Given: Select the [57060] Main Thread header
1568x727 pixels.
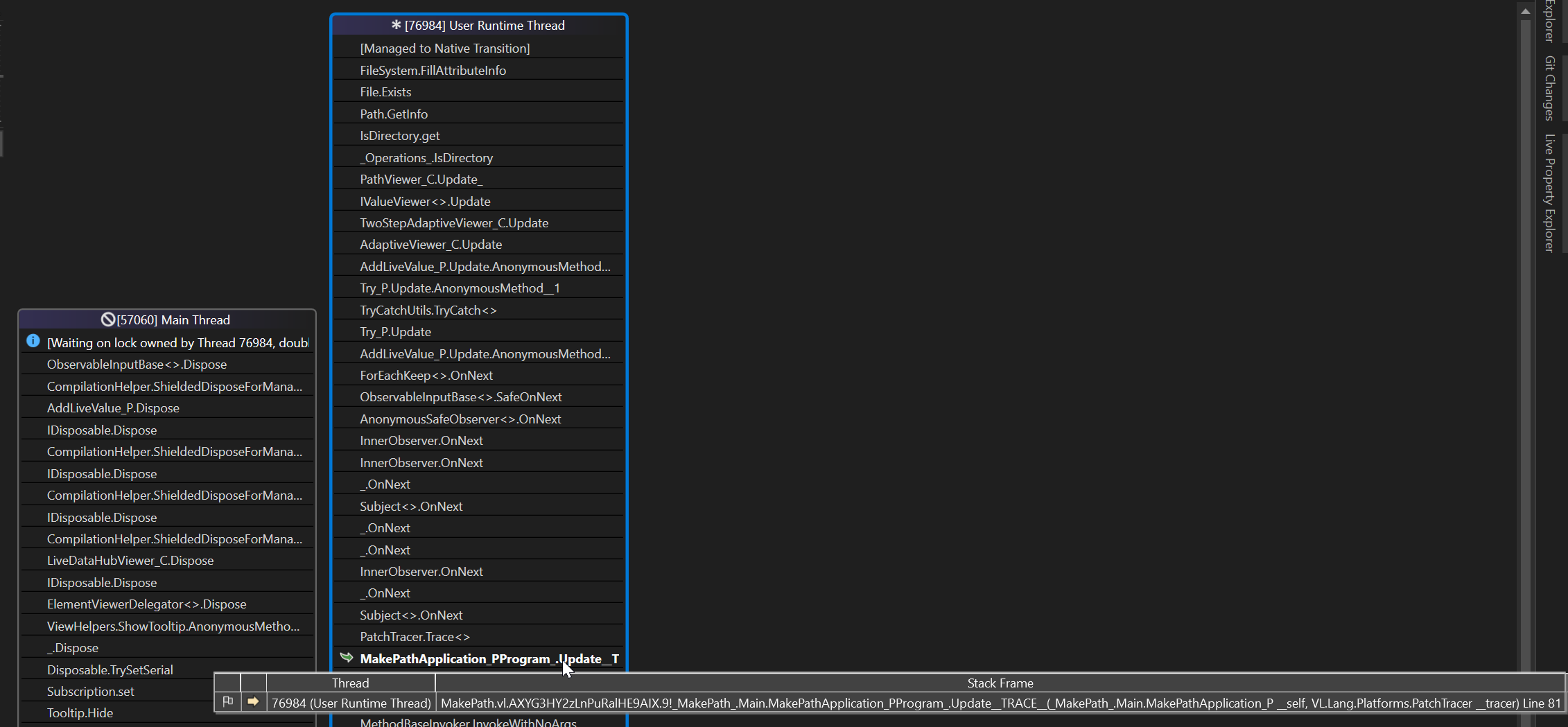Looking at the screenshot, I should 173,320.
